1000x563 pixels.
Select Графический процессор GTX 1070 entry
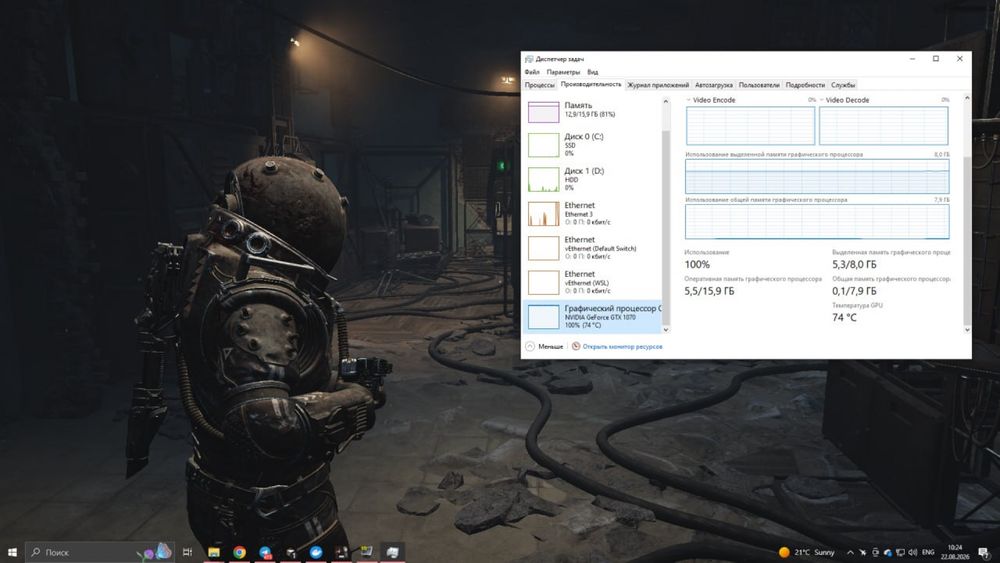pyautogui.click(x=592, y=316)
